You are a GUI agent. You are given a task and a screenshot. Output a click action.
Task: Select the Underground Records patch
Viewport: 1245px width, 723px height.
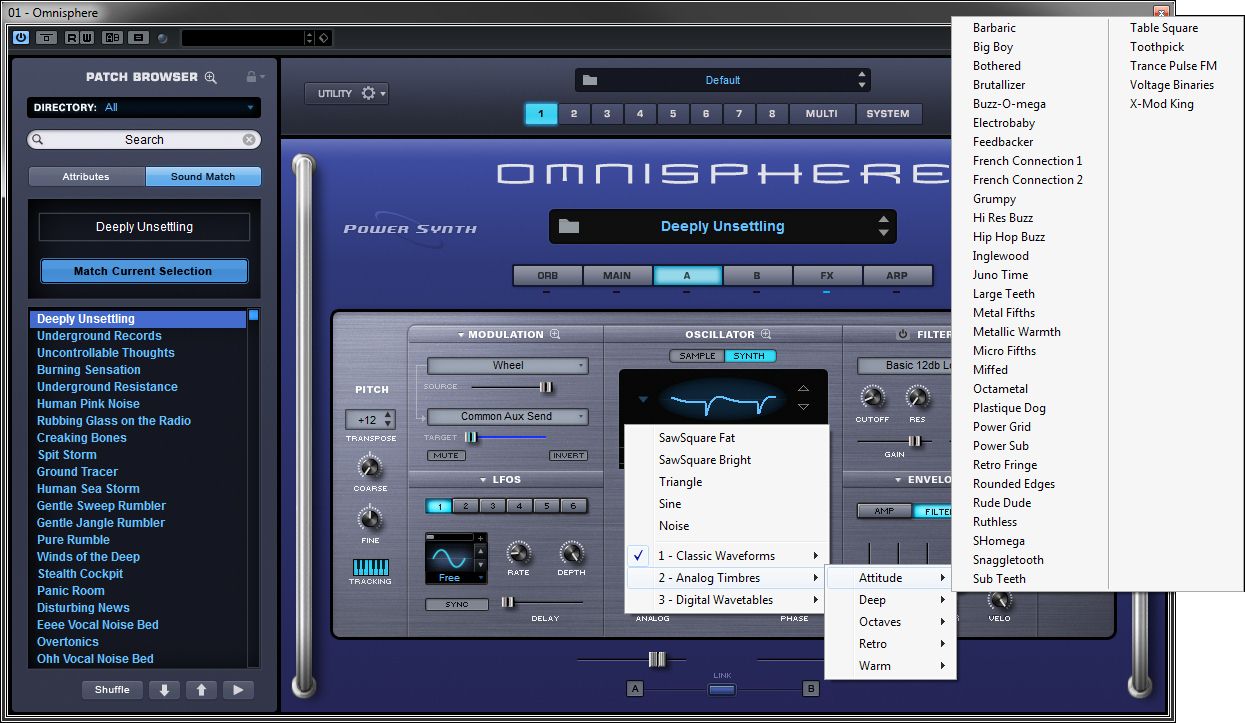99,336
